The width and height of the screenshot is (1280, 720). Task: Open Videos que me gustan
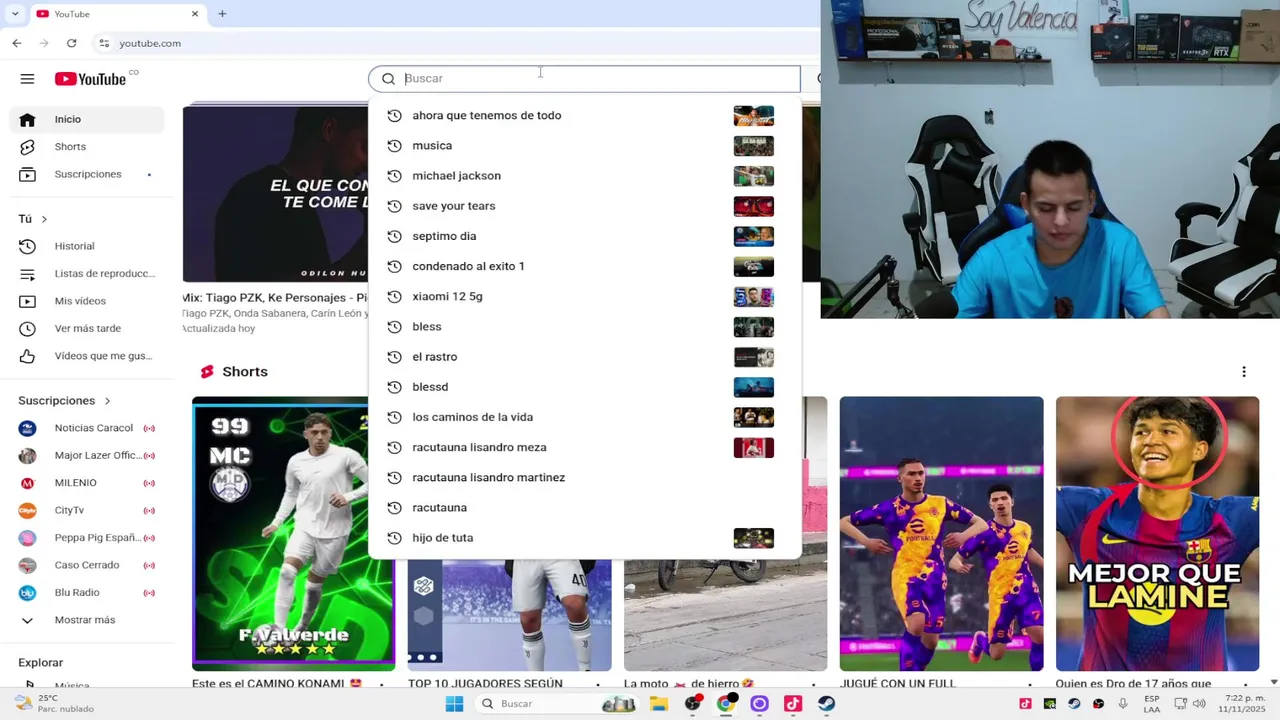88,356
